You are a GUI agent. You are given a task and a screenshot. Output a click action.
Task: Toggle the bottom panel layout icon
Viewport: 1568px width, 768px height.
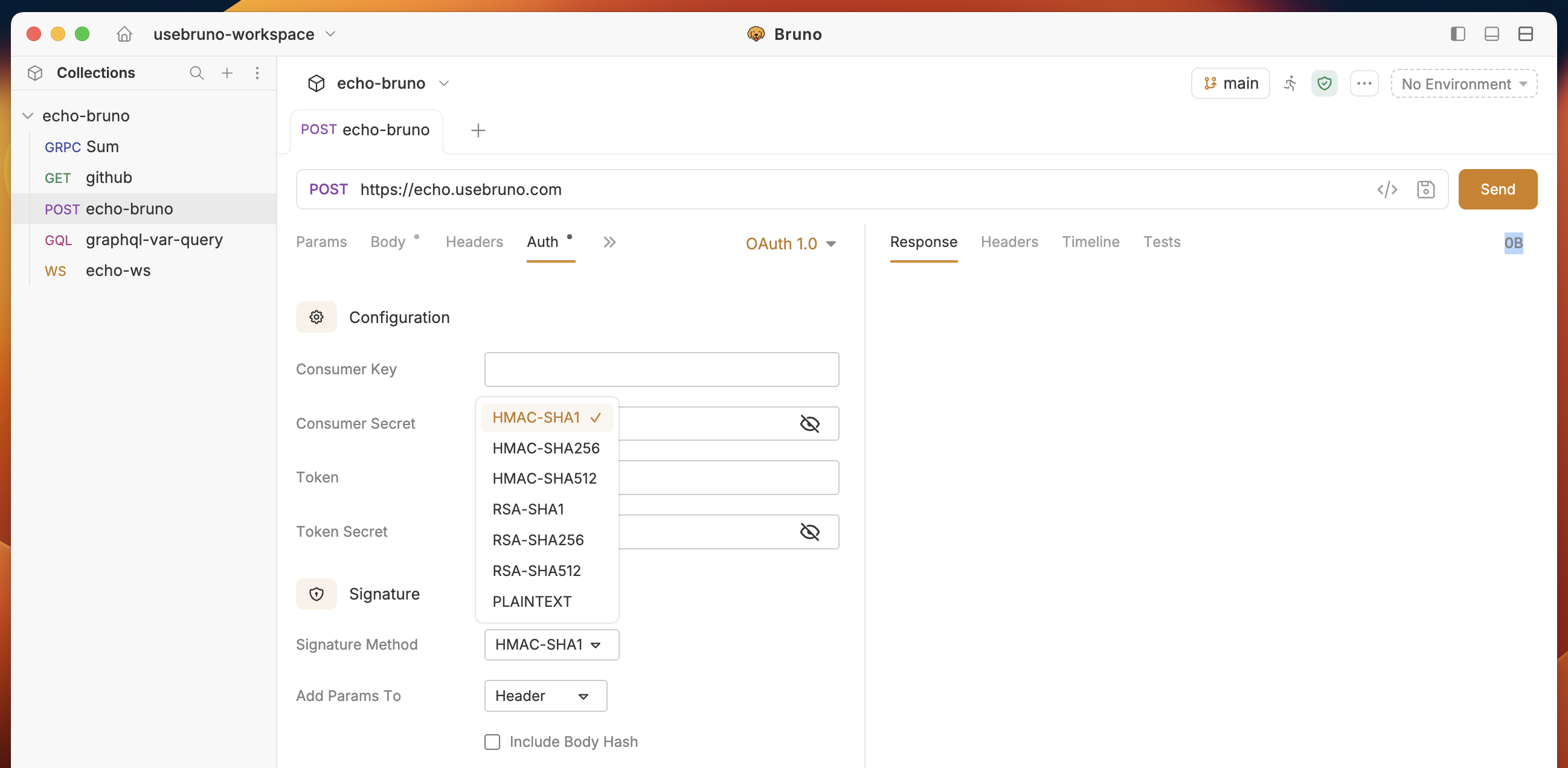point(1491,34)
